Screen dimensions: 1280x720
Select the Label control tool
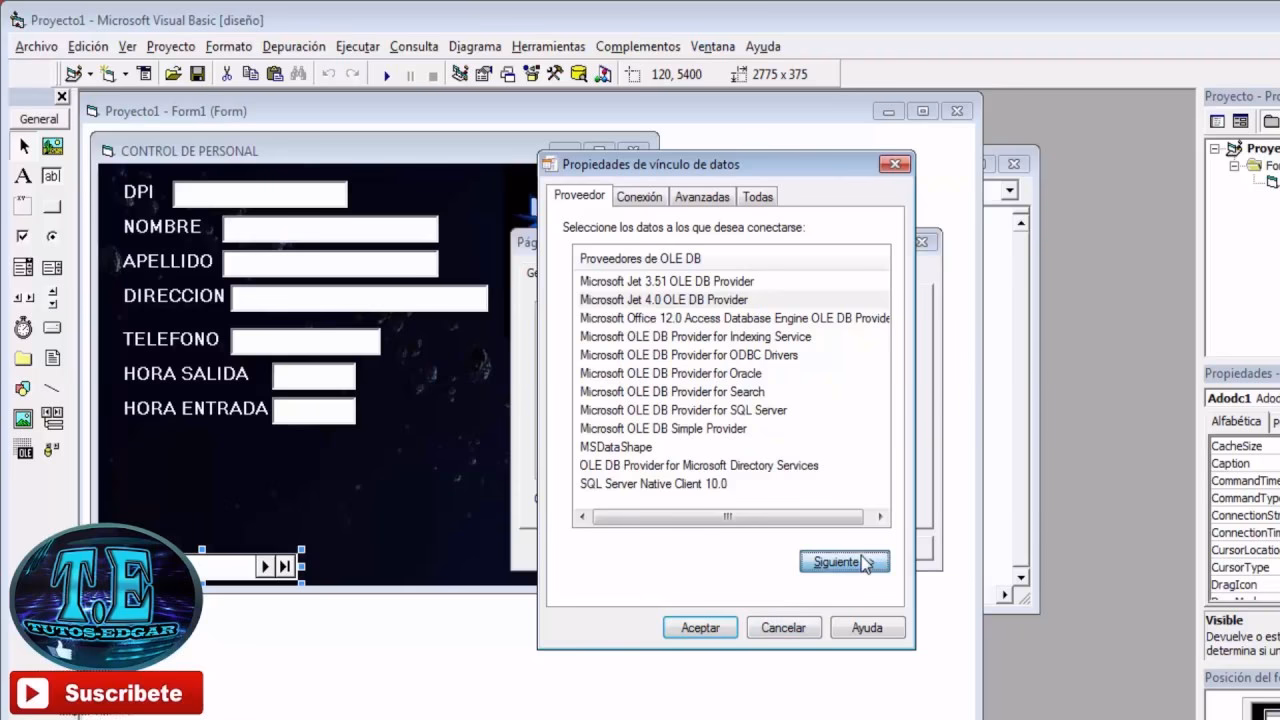(24, 177)
